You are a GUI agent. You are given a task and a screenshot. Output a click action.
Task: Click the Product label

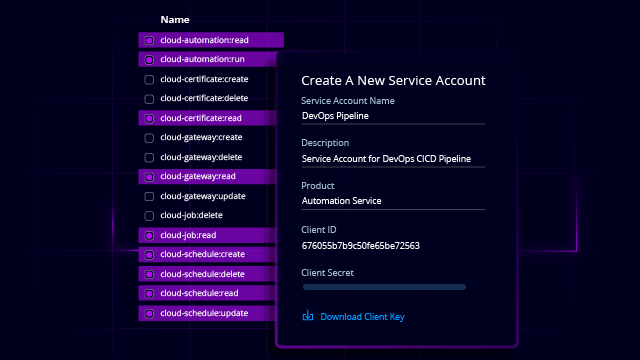318,186
